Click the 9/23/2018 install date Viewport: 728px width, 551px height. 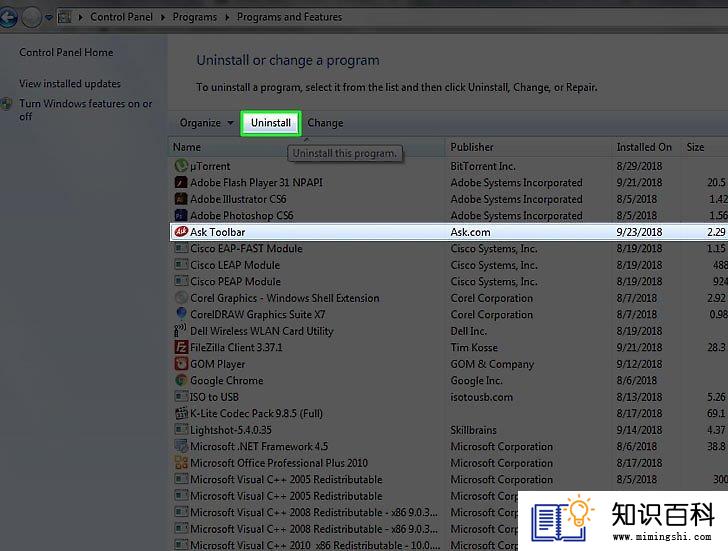639,232
